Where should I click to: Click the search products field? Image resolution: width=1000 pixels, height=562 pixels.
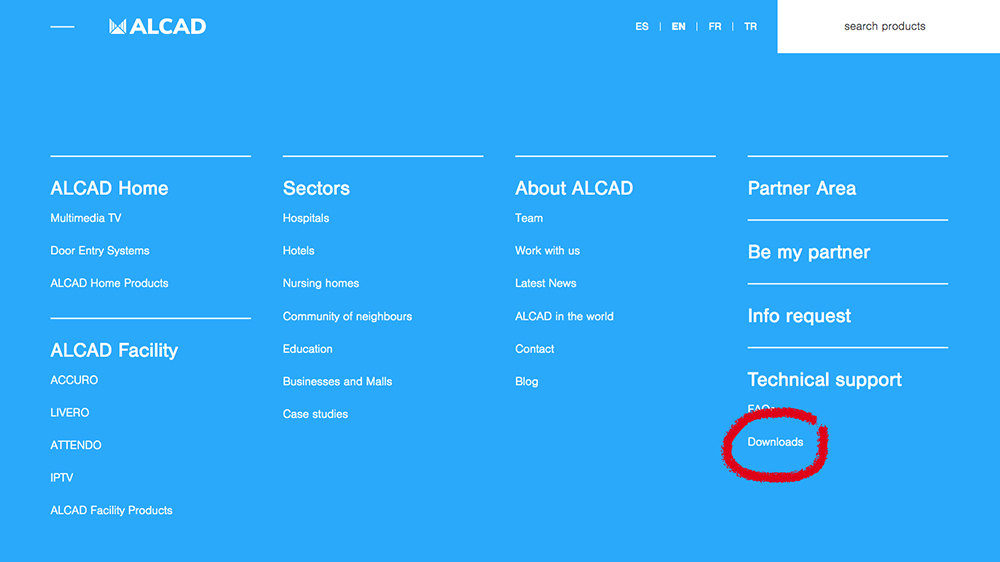pos(887,26)
